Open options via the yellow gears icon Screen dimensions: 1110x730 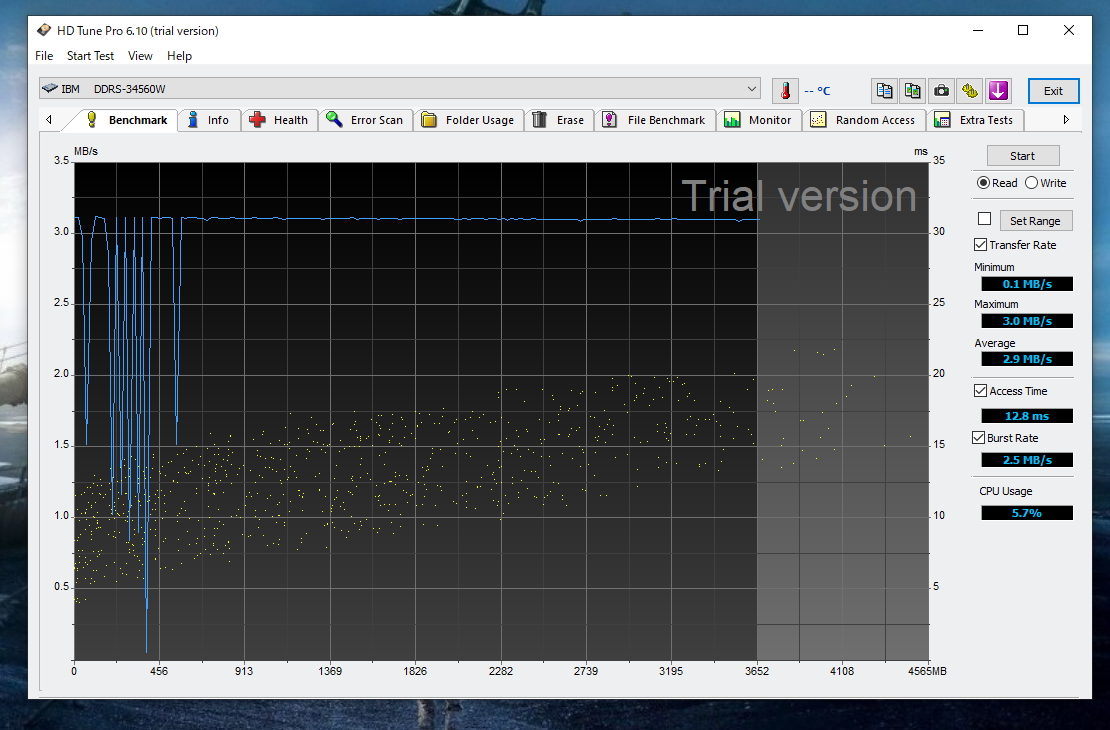969,91
